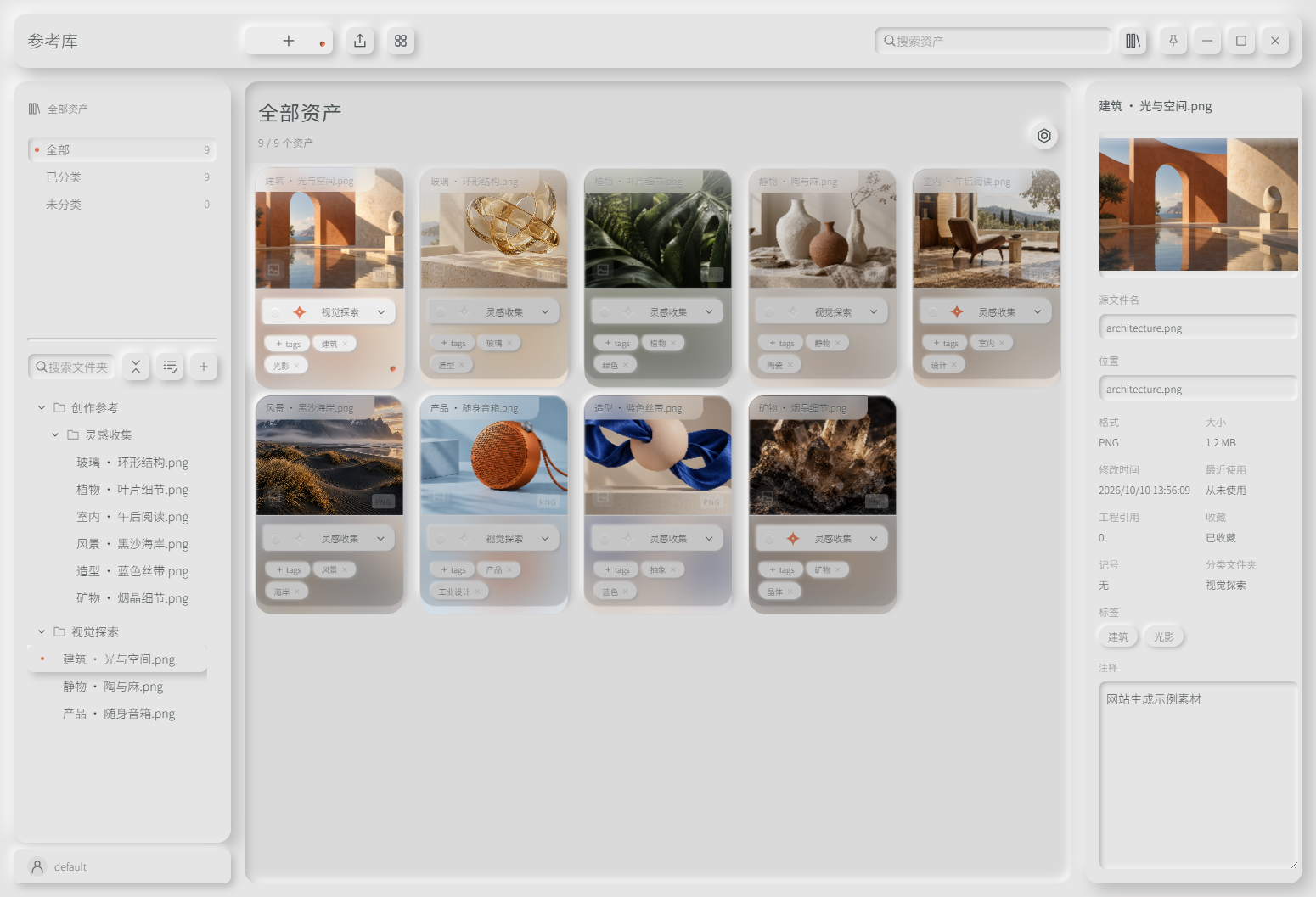Toggle the selection circle on 建筑・光与空间 card
1316x897 pixels.
[x=276, y=312]
